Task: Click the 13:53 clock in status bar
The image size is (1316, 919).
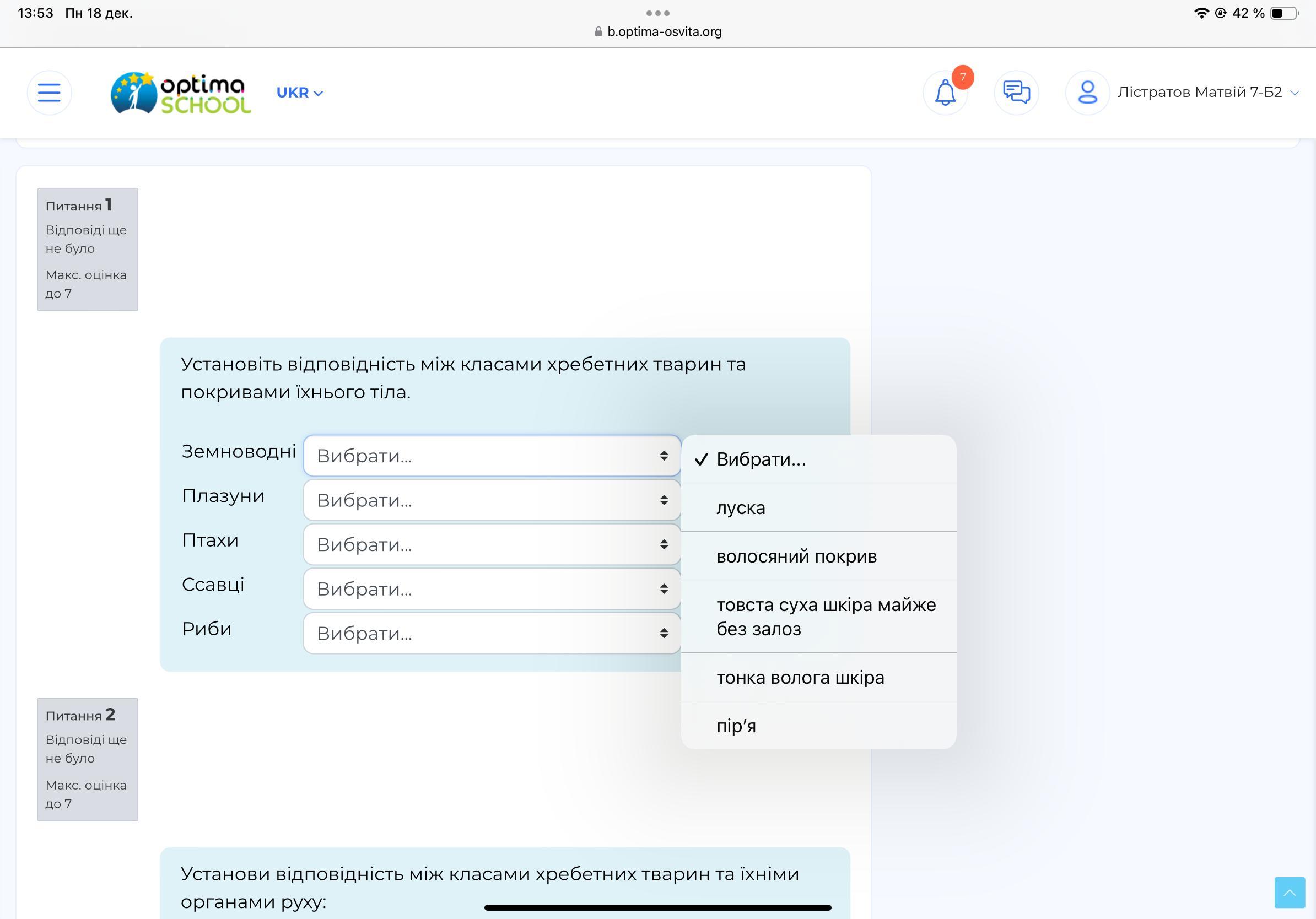Action: [35, 13]
